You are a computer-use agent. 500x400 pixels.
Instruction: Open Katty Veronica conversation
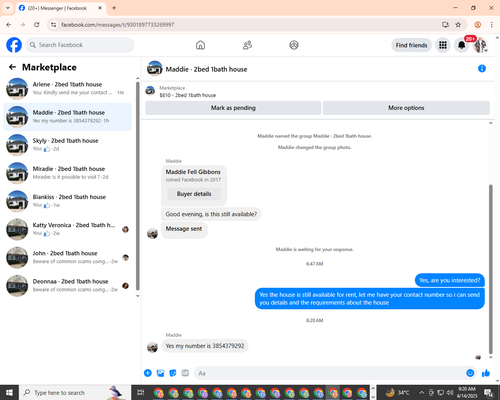(67, 229)
